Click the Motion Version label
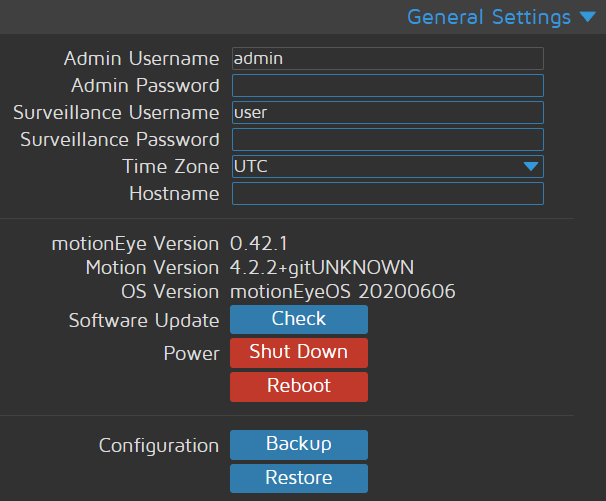The height and width of the screenshot is (501, 606). (x=152, y=268)
